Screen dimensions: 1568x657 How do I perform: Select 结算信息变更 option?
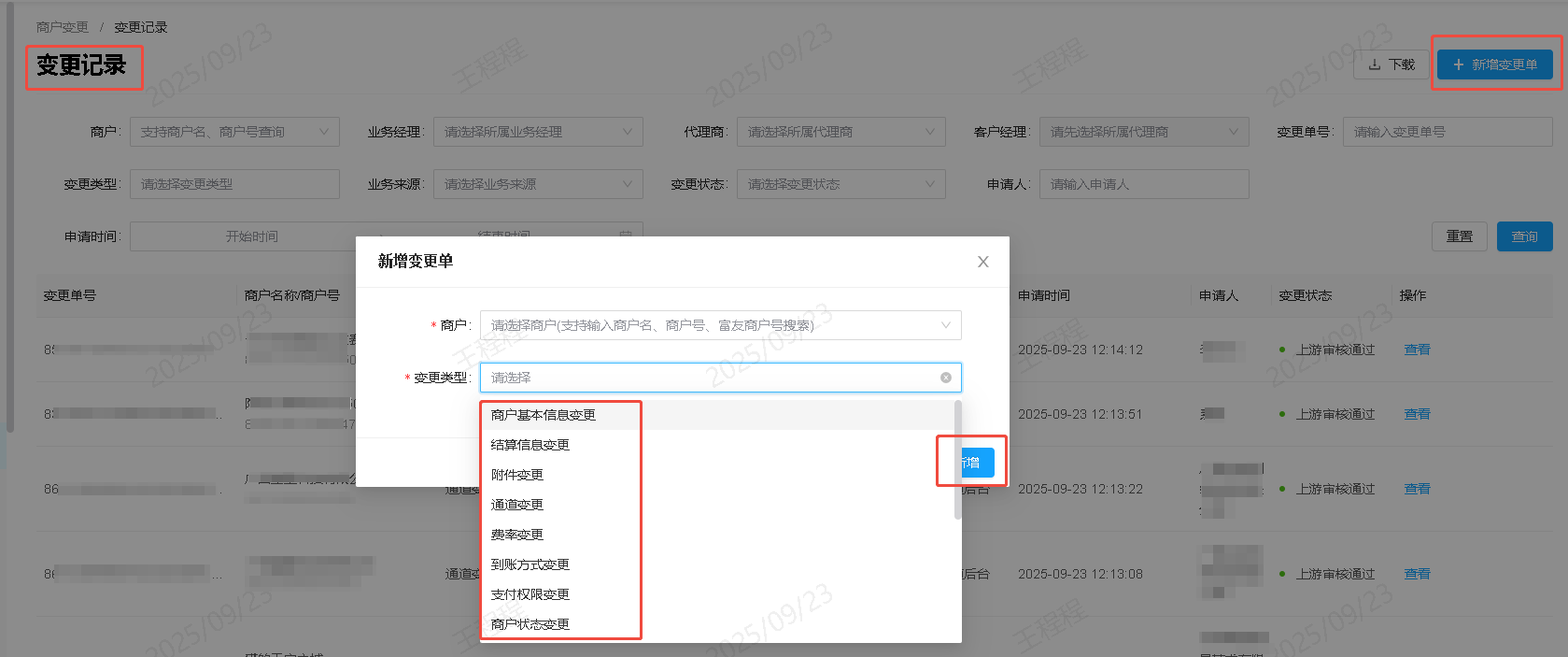pos(530,445)
